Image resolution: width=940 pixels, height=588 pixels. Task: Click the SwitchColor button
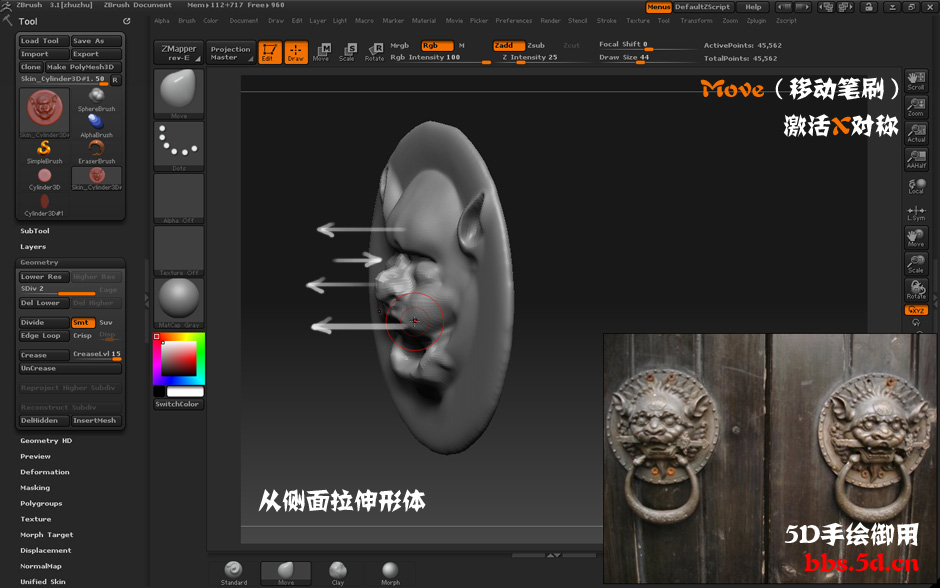click(177, 404)
